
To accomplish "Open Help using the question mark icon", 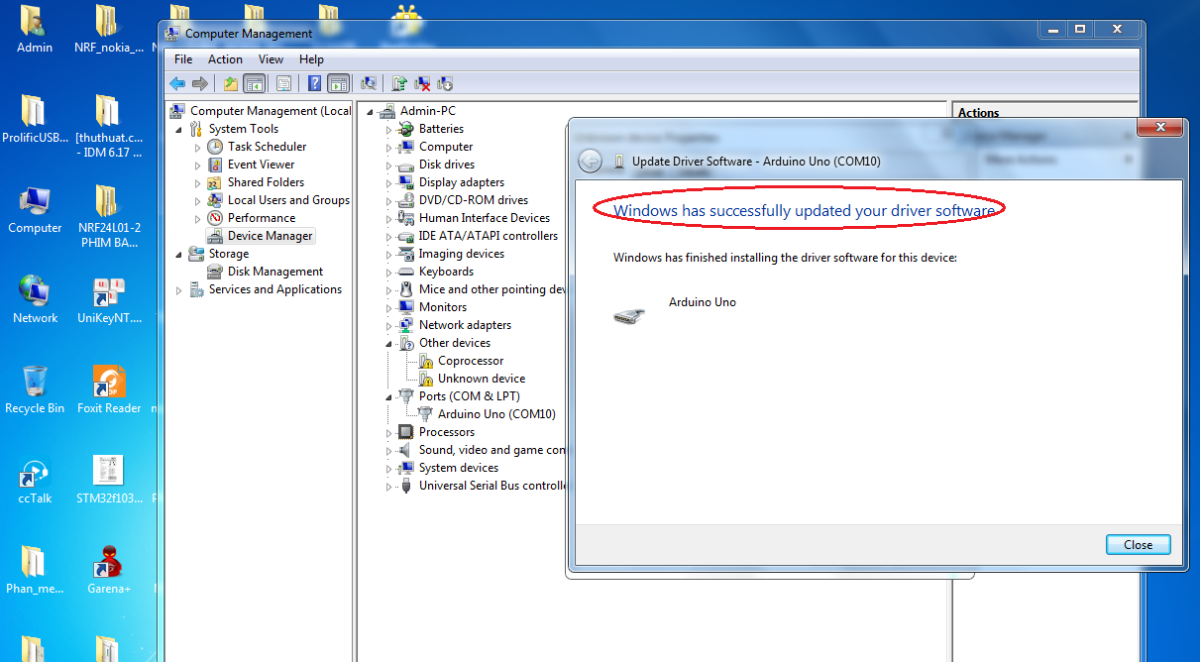I will point(315,83).
